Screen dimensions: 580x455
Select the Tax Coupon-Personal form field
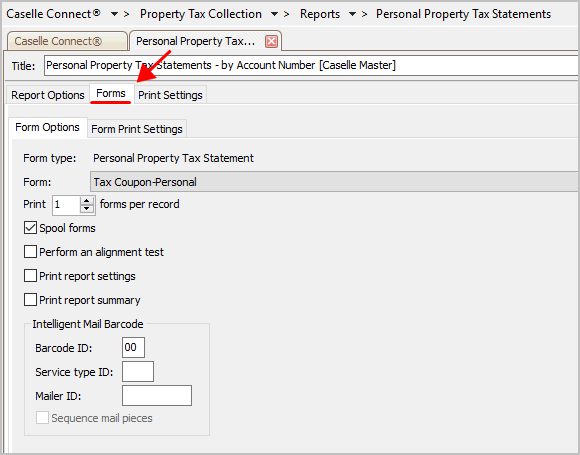334,182
